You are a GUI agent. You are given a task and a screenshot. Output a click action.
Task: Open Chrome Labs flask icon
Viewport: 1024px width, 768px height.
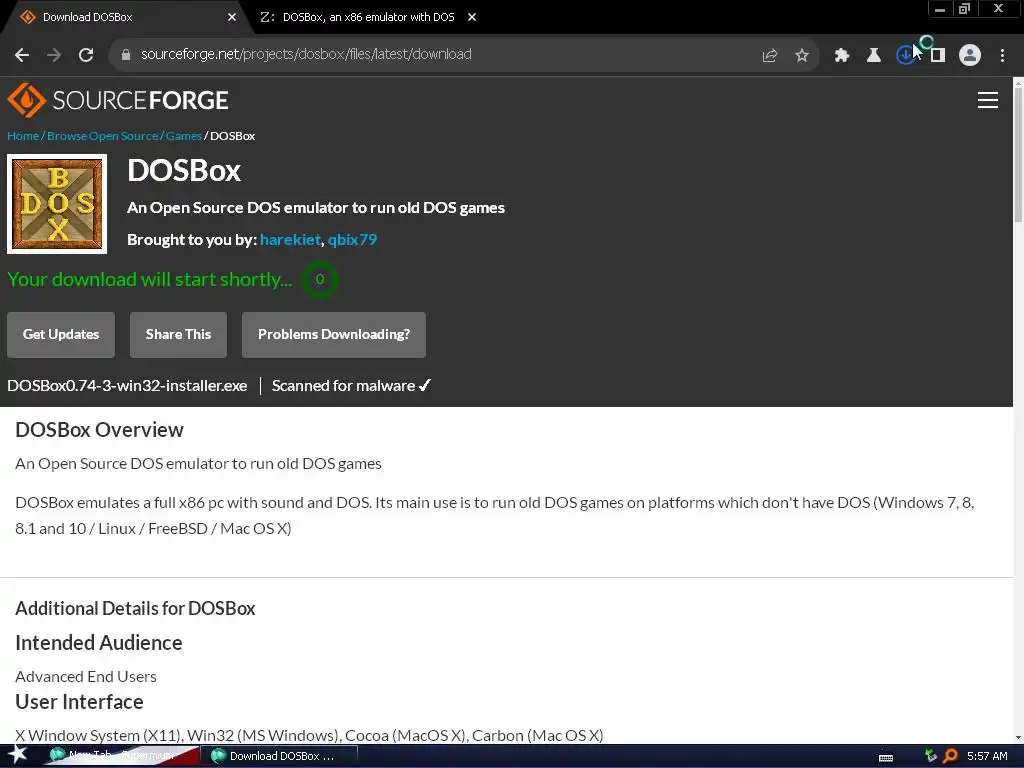coord(874,56)
